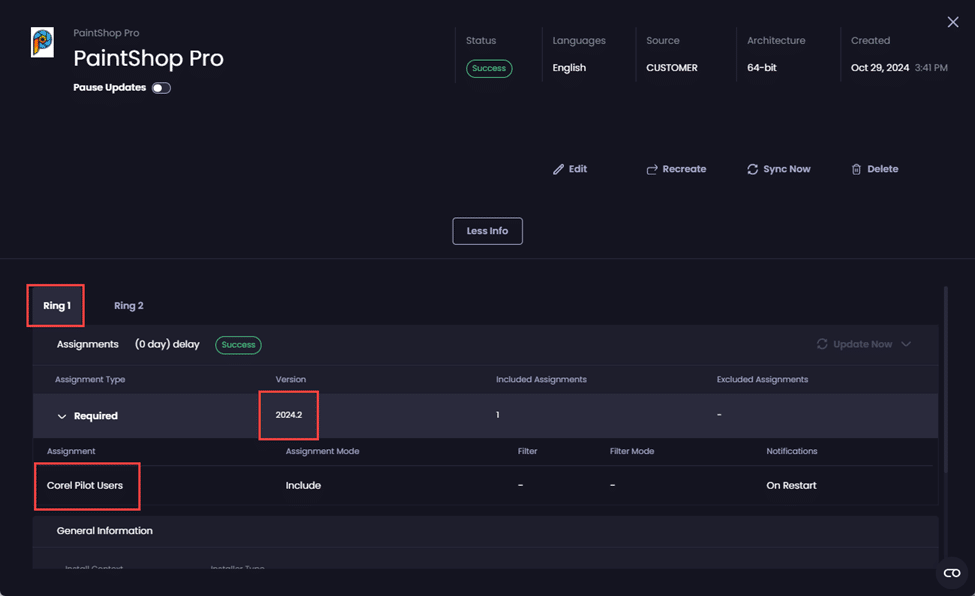Click the Sync Now label
The height and width of the screenshot is (596, 975).
786,170
